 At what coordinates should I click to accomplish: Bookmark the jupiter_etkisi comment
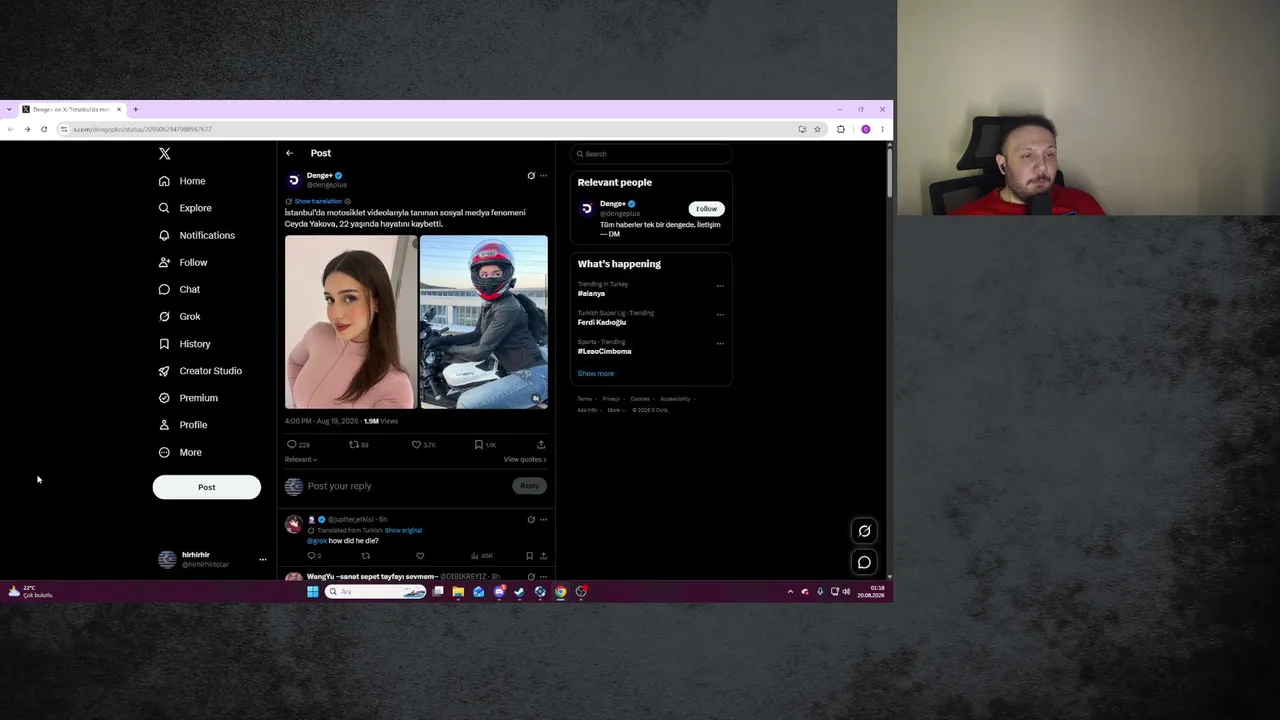coord(529,556)
